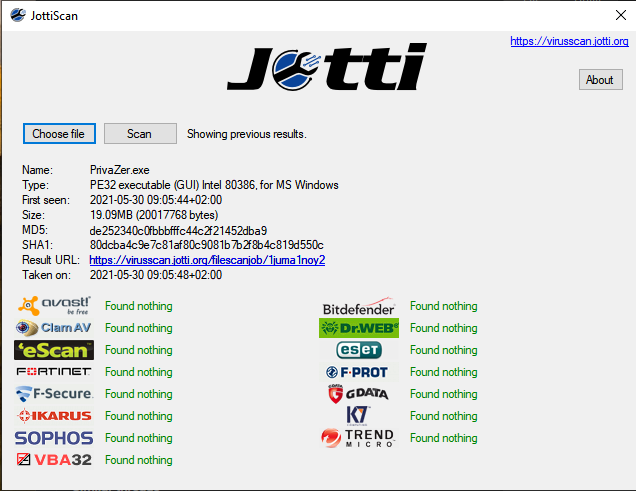Click the 'SHA1:' field label
This screenshot has height=491, width=636.
(x=37, y=245)
